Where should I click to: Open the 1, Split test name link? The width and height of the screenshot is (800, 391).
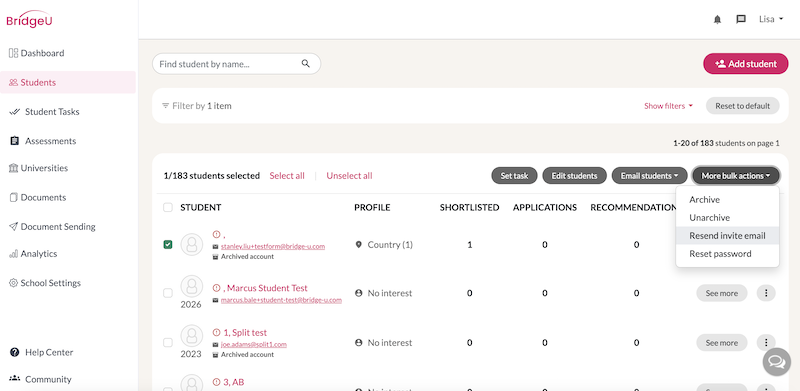coord(245,332)
